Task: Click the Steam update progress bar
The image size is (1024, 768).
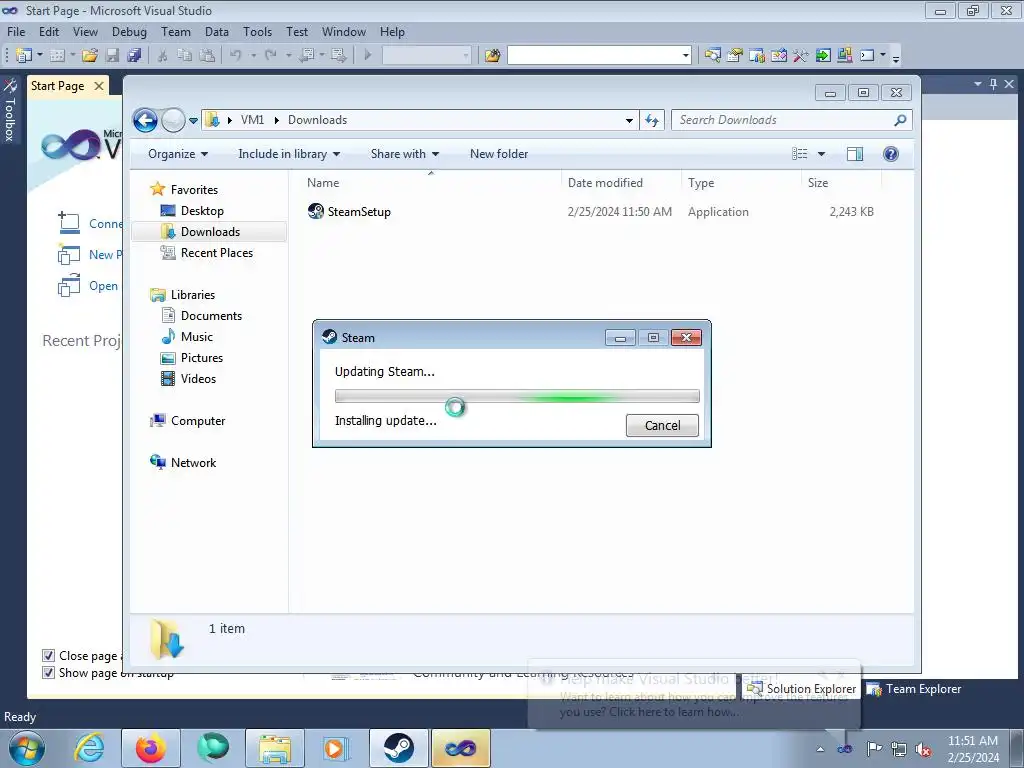Action: coord(517,396)
